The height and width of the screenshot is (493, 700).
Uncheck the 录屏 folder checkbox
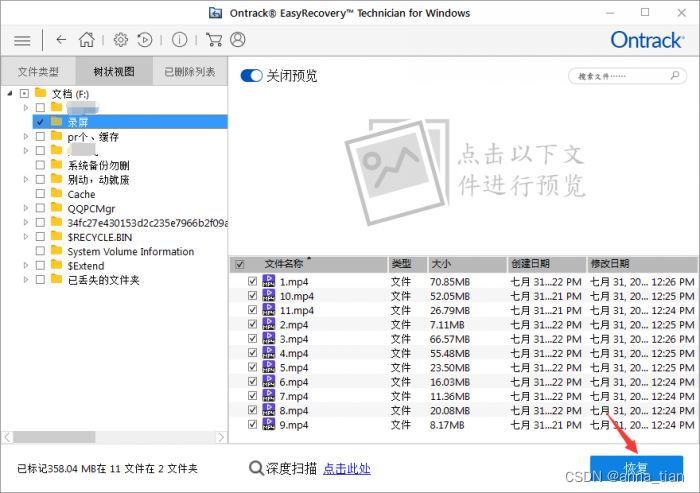tap(40, 122)
